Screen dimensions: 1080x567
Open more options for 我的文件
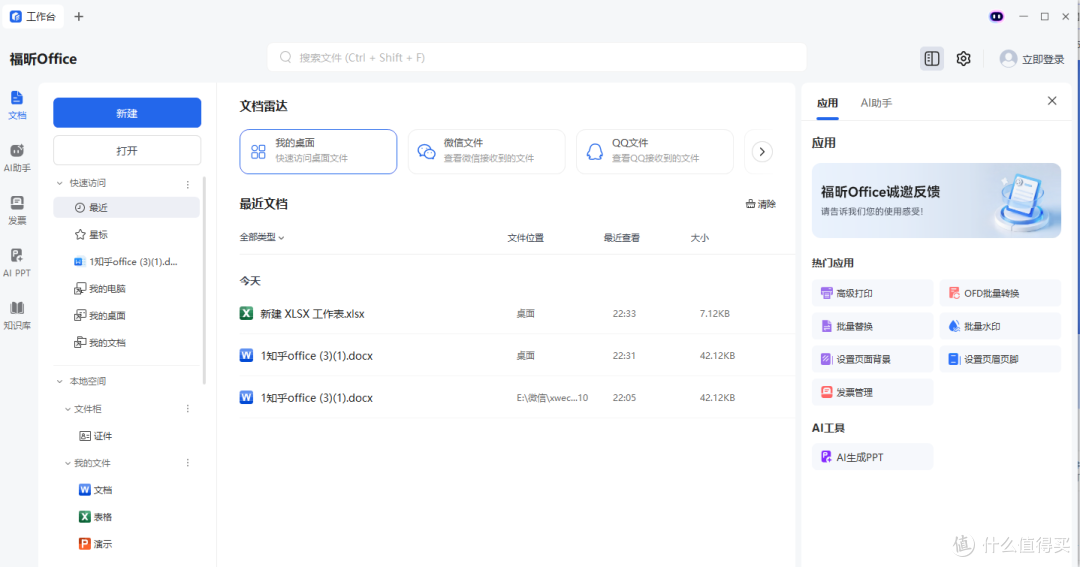187,463
